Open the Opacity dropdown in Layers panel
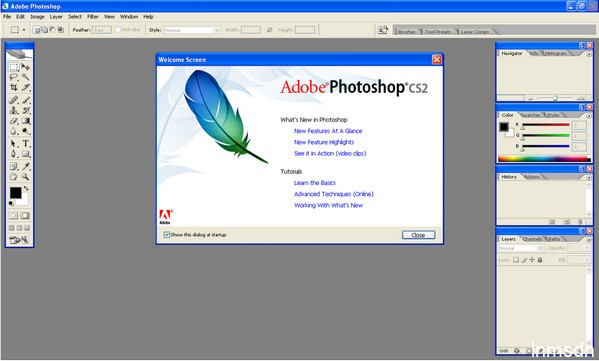The height and width of the screenshot is (361, 599). (588, 248)
